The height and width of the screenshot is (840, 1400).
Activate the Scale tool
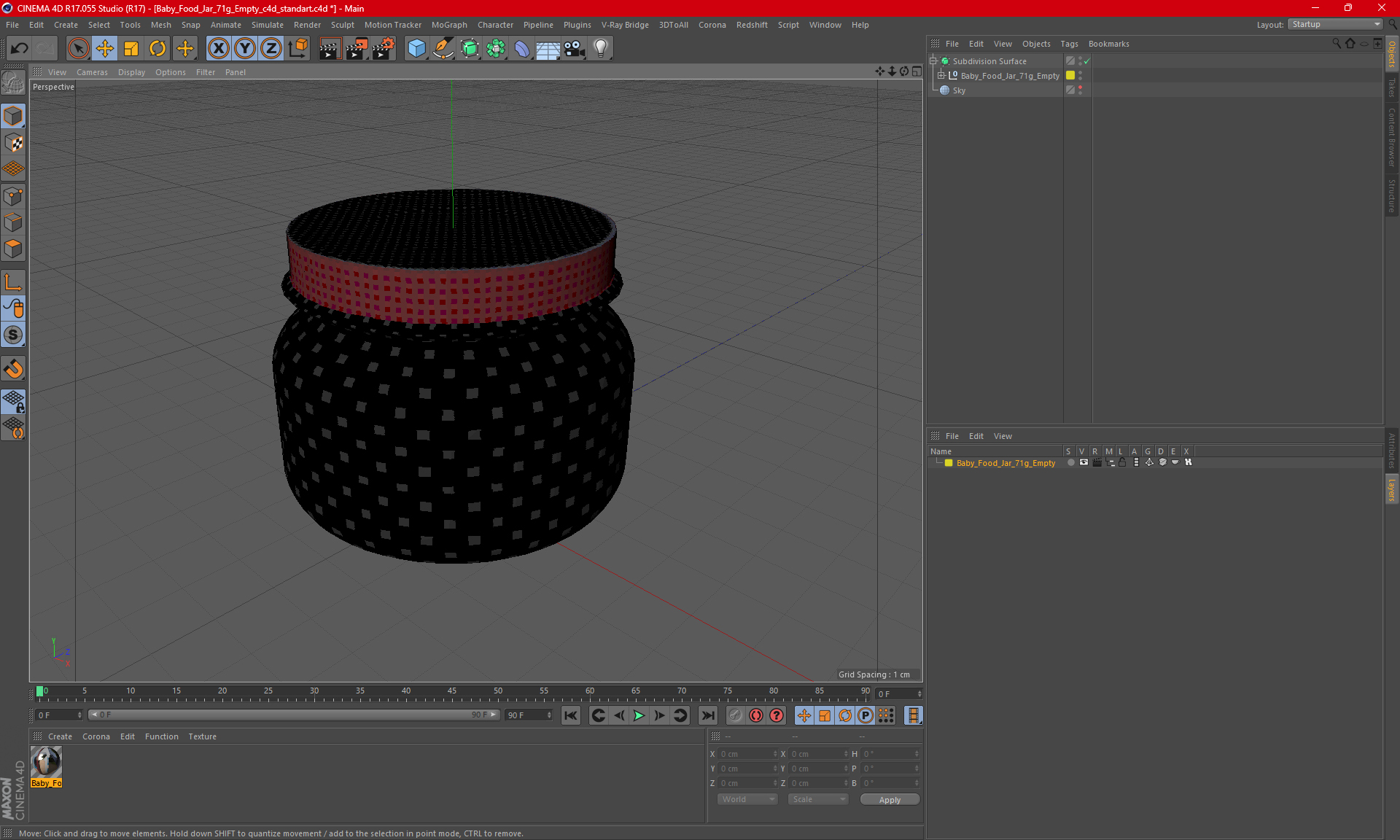pos(131,48)
